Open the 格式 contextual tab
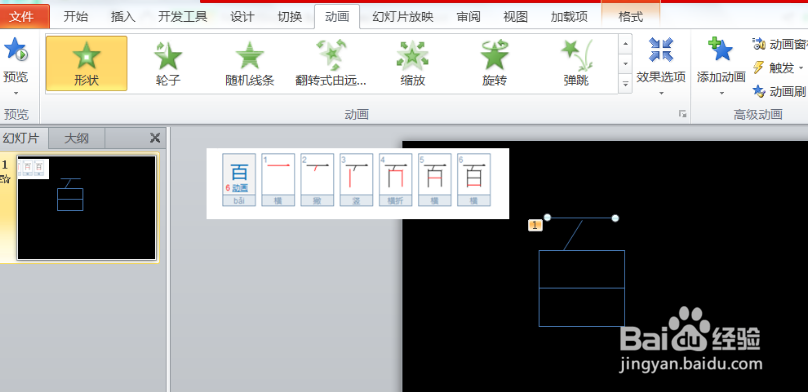Screen dimensions: 808x392 (631, 16)
